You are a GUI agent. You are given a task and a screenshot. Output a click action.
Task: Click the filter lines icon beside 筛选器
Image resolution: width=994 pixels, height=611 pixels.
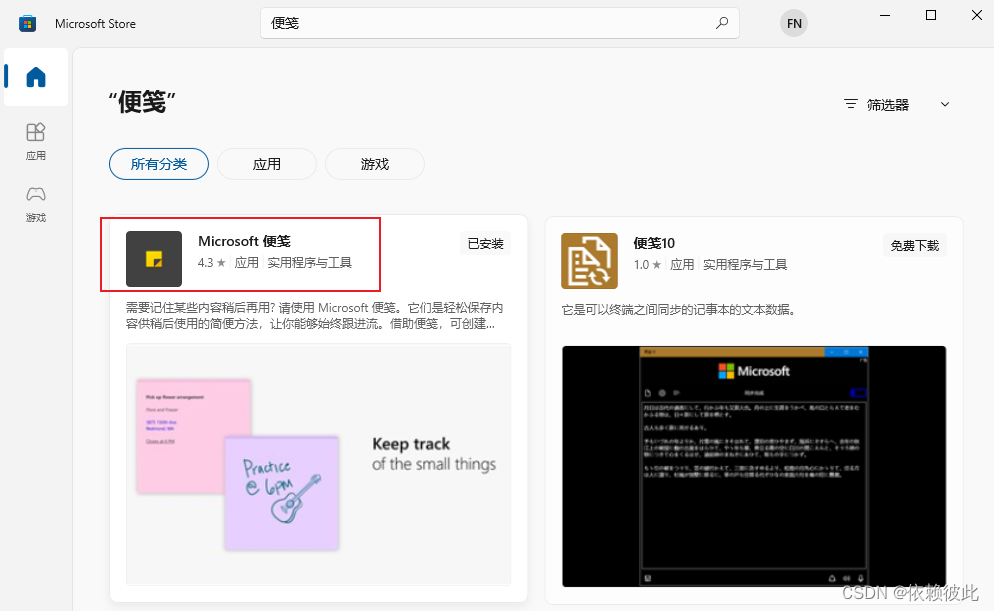pos(851,104)
